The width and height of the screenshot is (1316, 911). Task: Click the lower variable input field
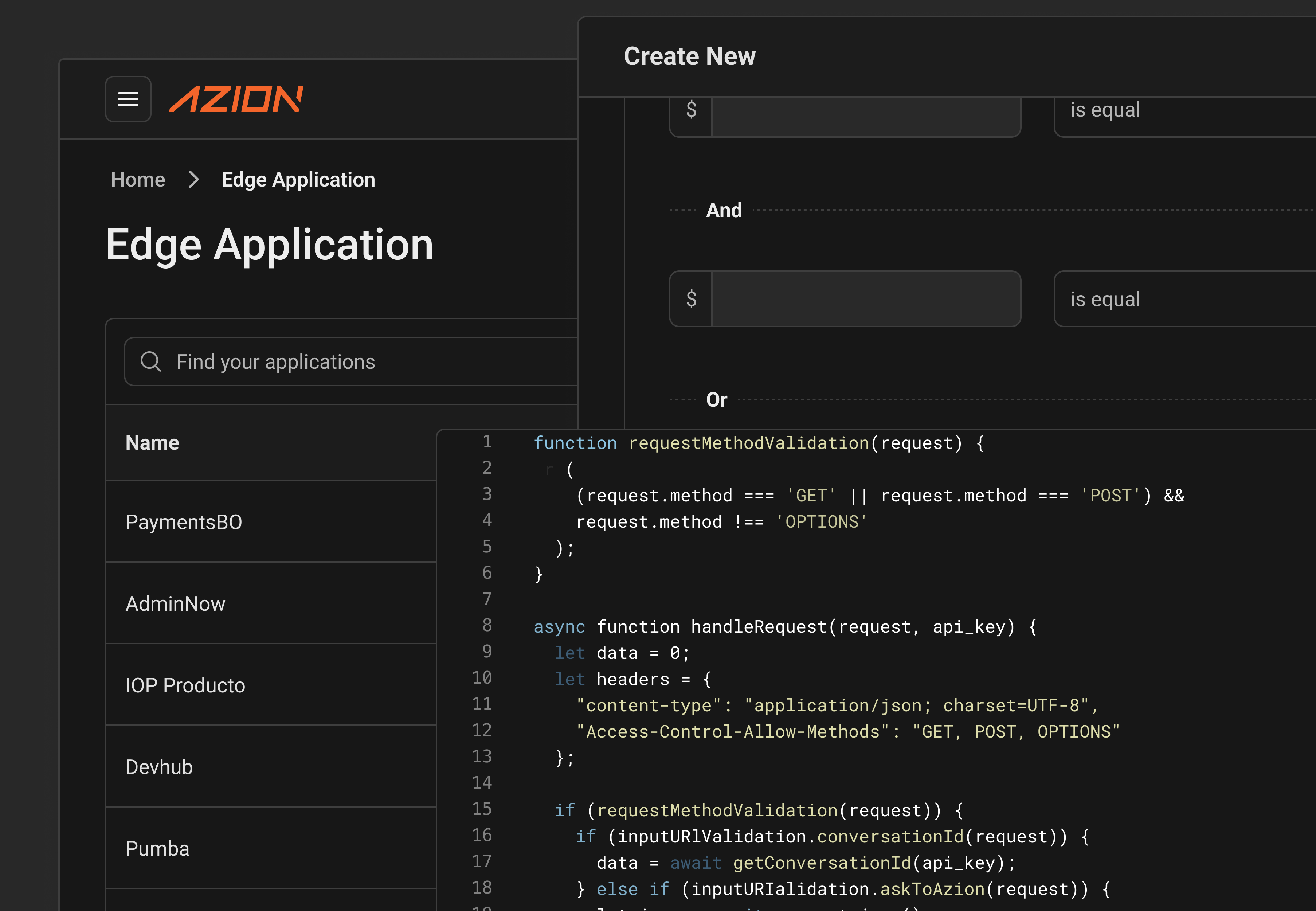865,298
